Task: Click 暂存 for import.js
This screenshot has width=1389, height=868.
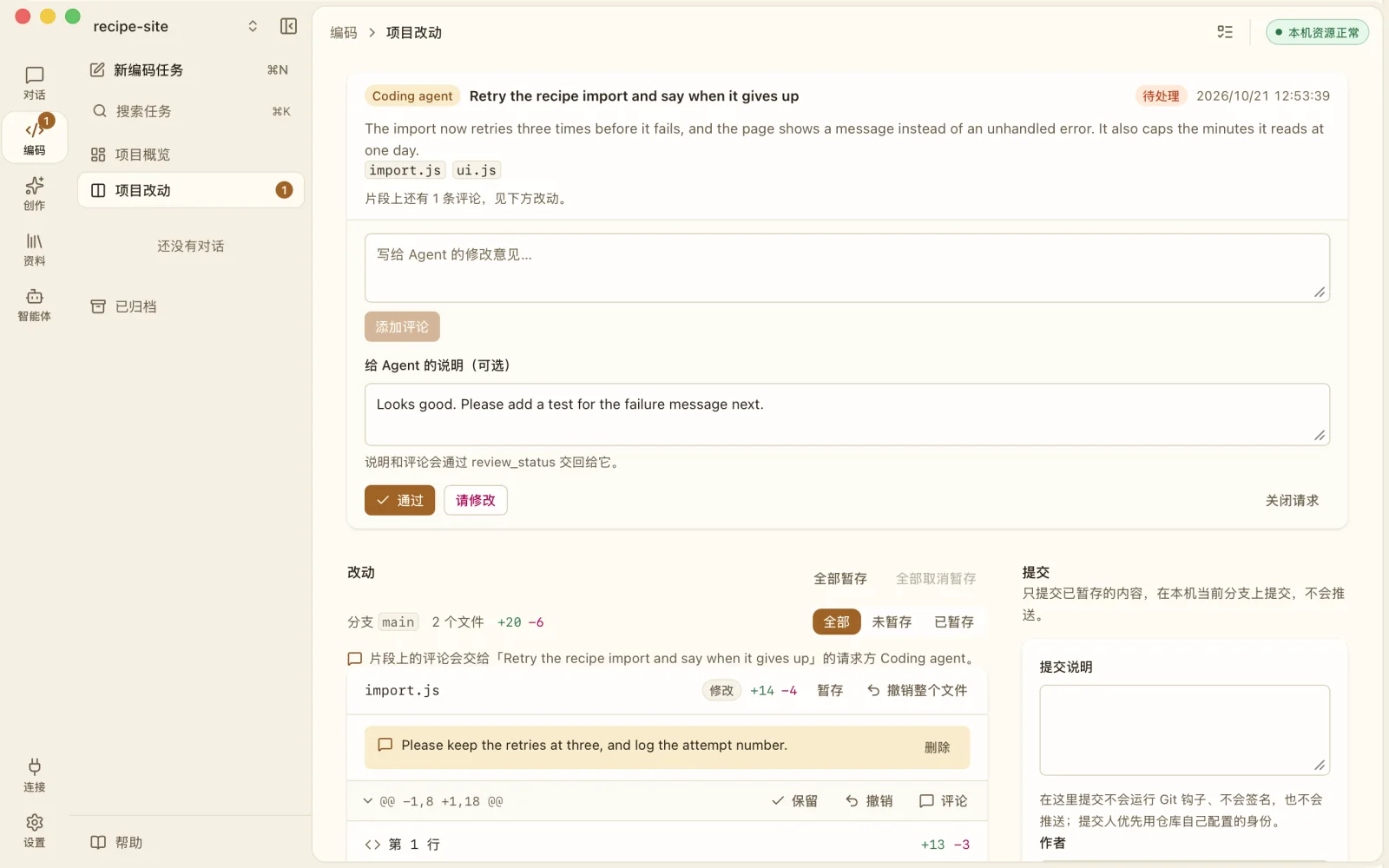Action: pos(830,690)
